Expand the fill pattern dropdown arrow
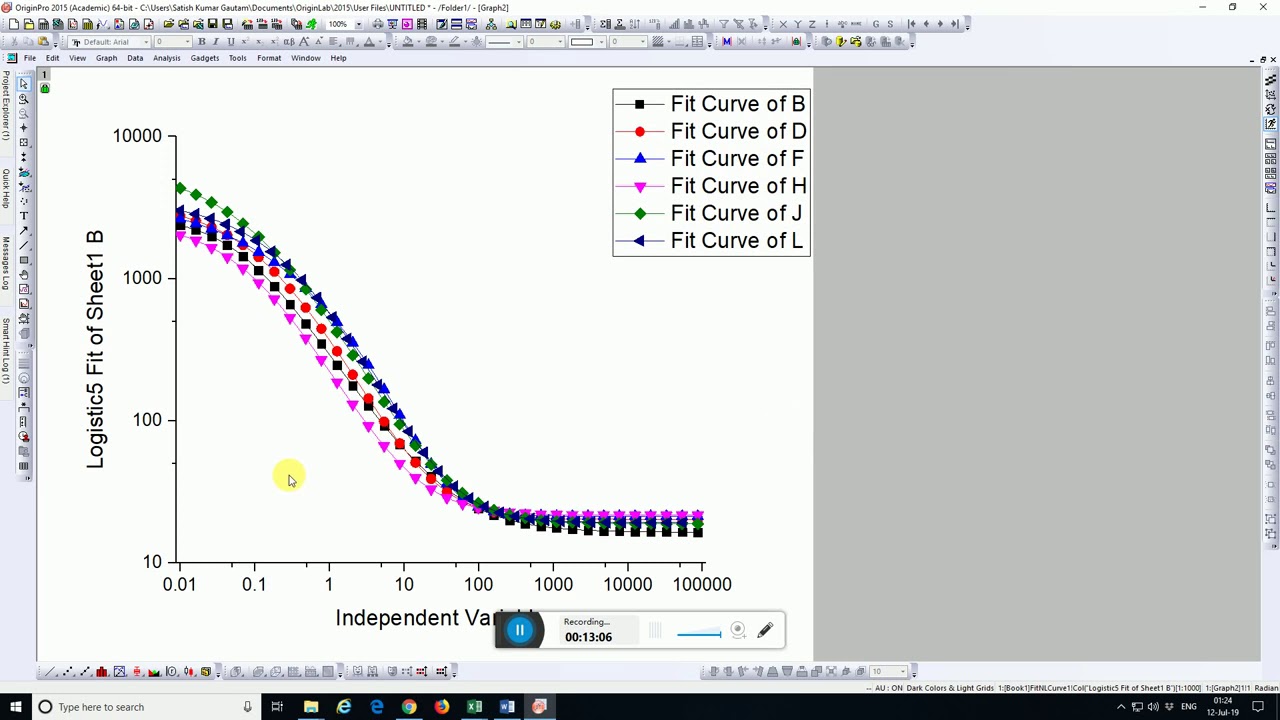Screen dimensions: 1280x720 click(x=670, y=42)
